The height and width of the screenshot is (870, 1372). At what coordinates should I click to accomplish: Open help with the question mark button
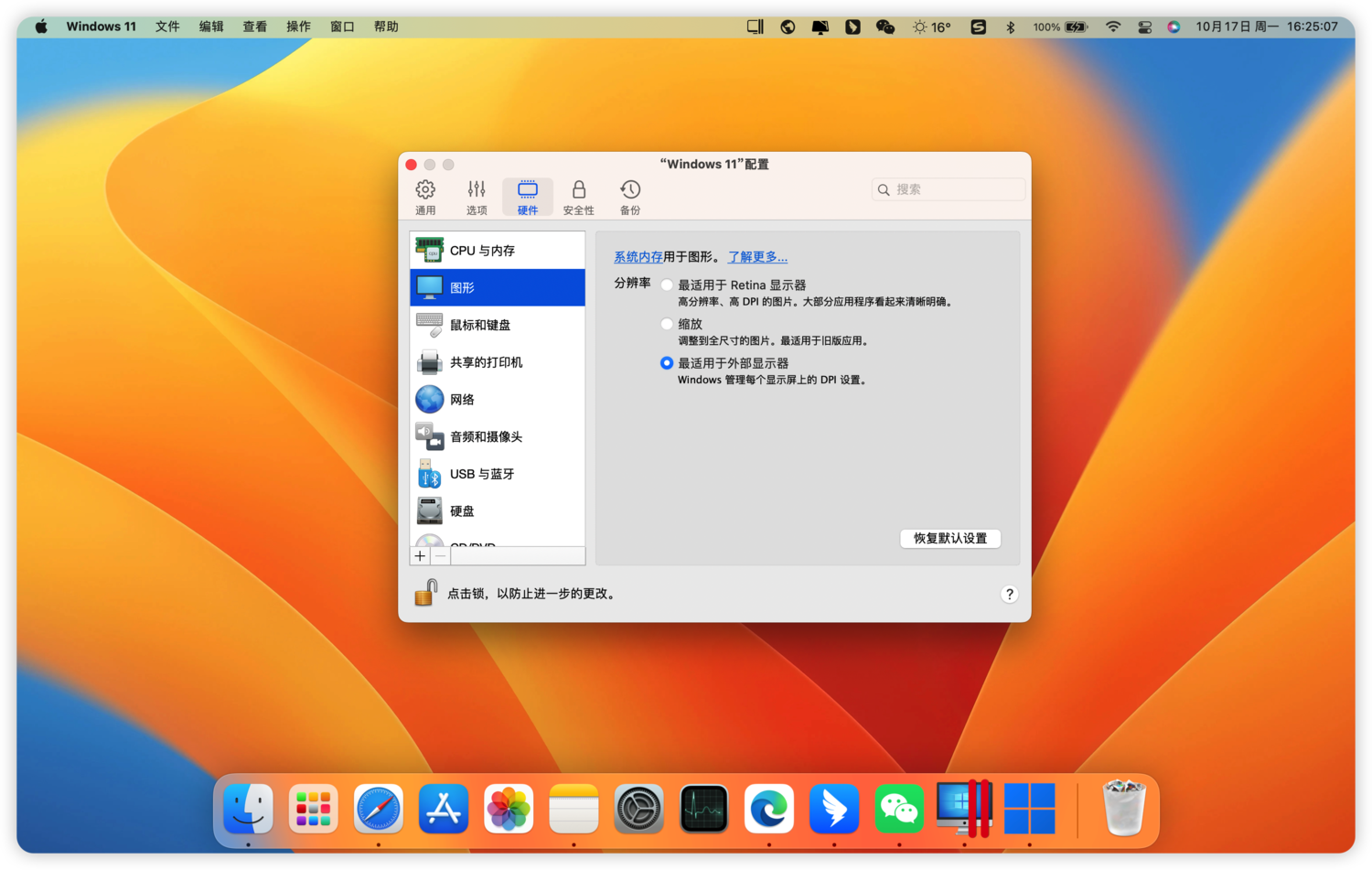pyautogui.click(x=1009, y=594)
